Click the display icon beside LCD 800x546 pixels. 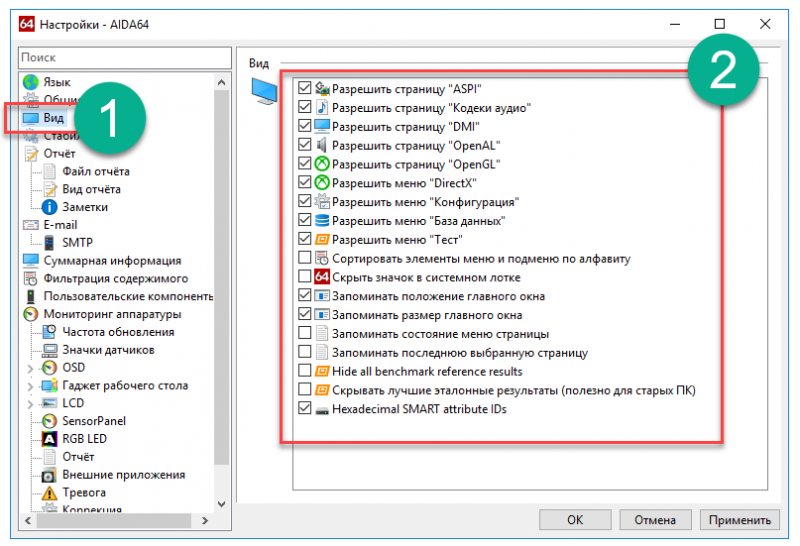click(x=49, y=403)
